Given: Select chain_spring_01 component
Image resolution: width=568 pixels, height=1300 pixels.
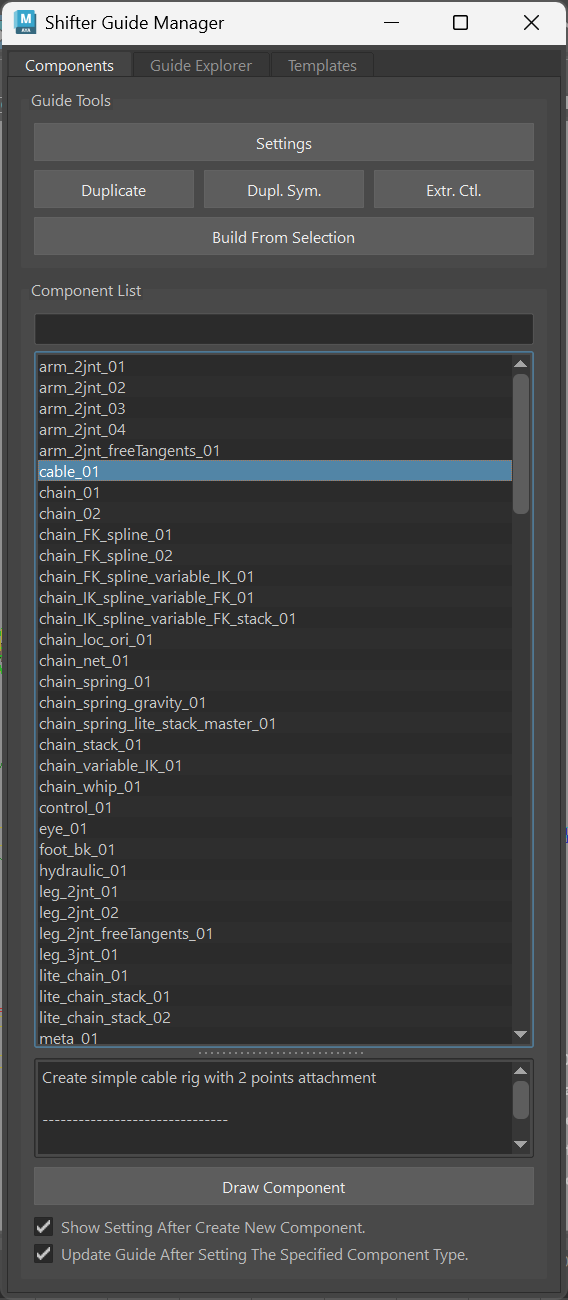Looking at the screenshot, I should pyautogui.click(x=274, y=682).
